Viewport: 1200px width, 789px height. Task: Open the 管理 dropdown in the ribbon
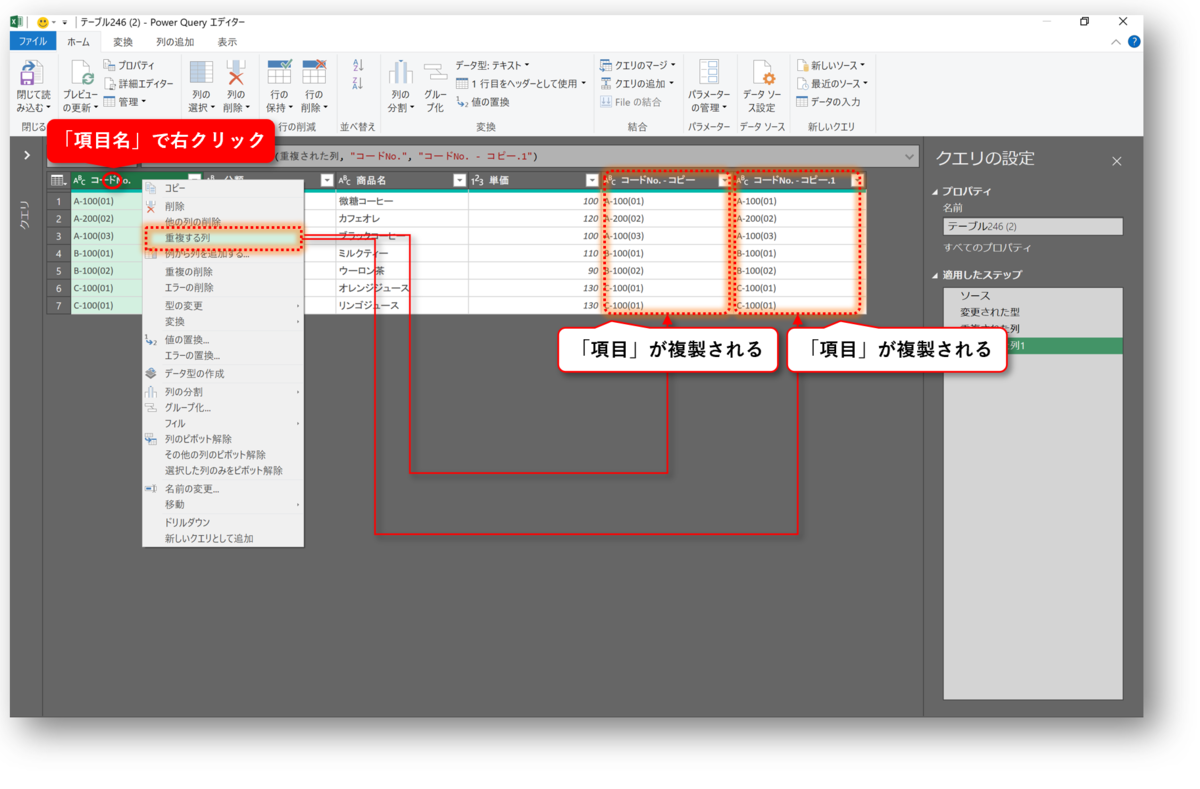[125, 102]
